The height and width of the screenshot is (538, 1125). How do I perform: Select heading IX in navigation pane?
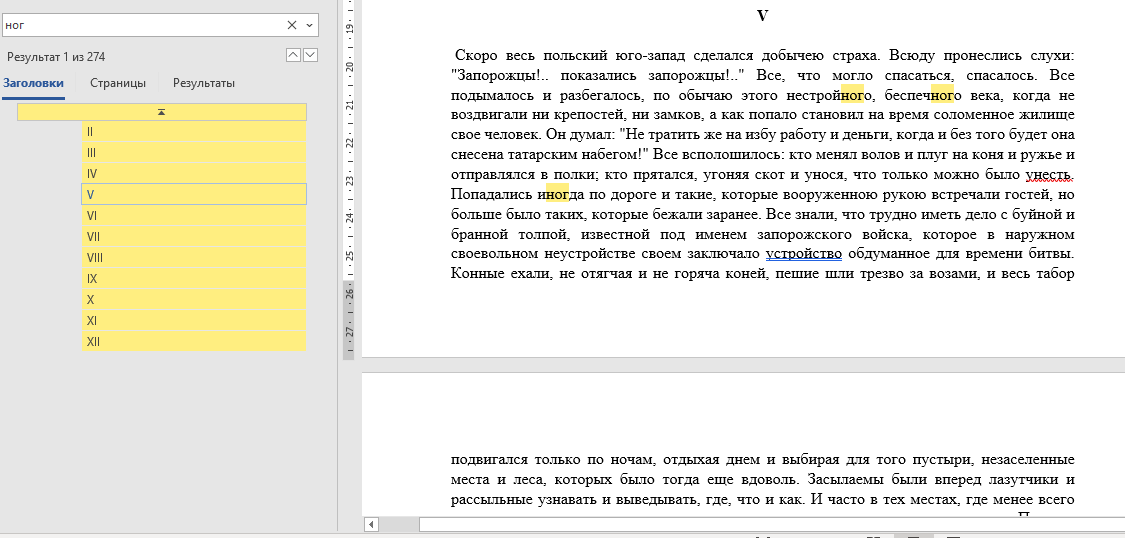pyautogui.click(x=194, y=279)
